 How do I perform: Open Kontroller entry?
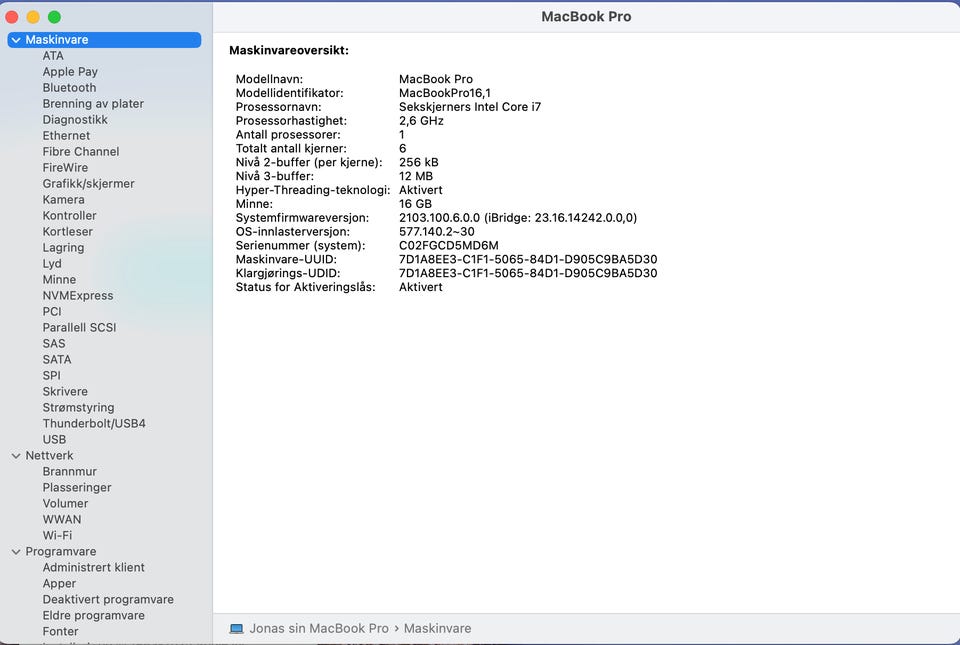tap(69, 215)
